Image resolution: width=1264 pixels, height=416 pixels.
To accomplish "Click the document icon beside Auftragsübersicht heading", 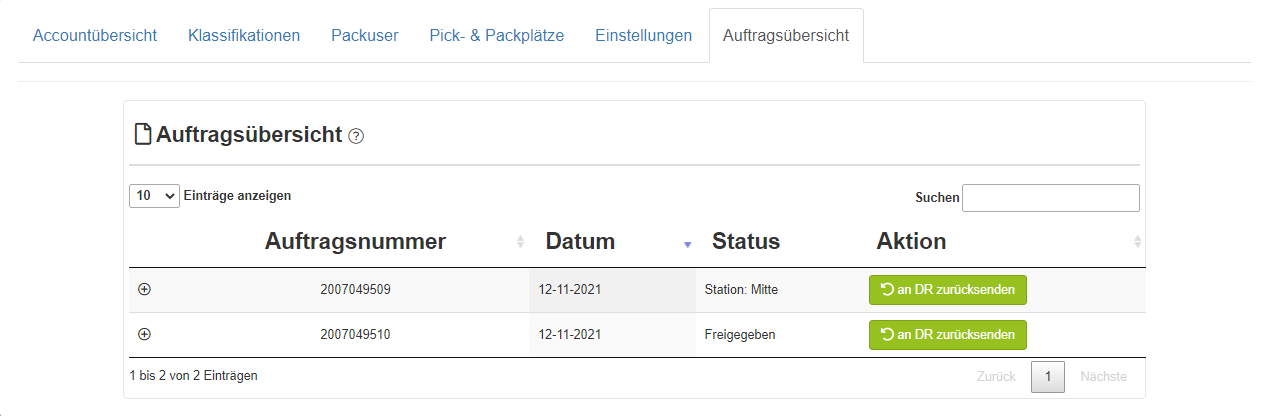I will pyautogui.click(x=143, y=134).
